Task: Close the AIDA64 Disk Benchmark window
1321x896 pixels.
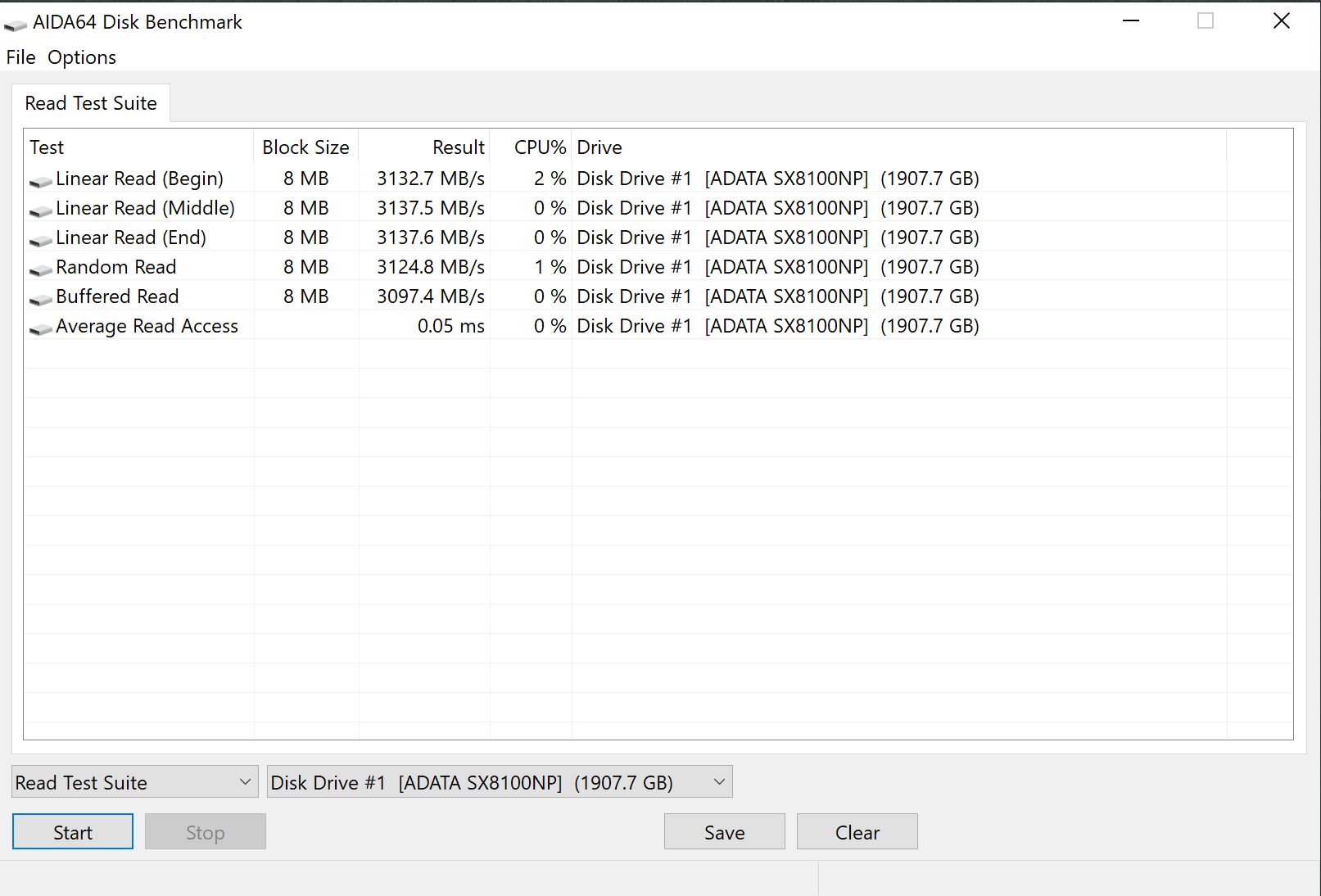Action: [1282, 20]
